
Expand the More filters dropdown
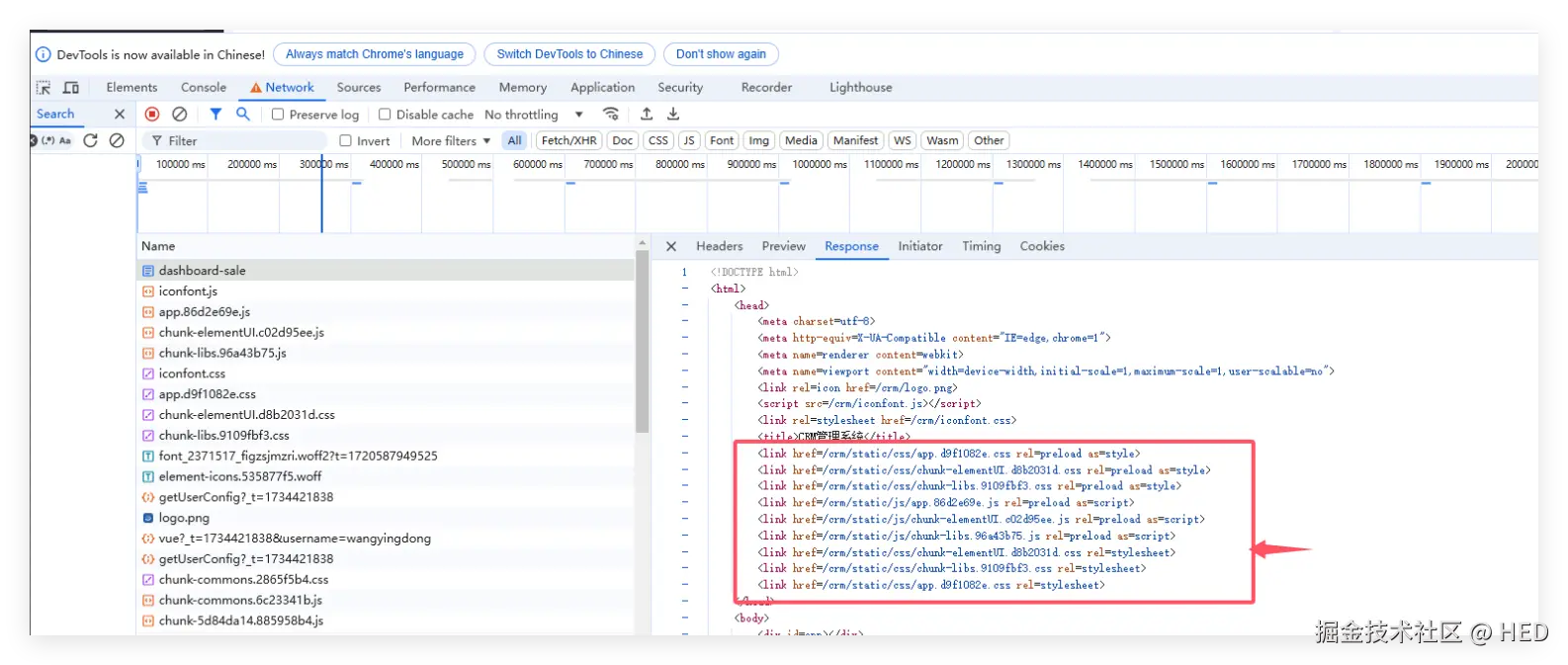click(x=451, y=141)
